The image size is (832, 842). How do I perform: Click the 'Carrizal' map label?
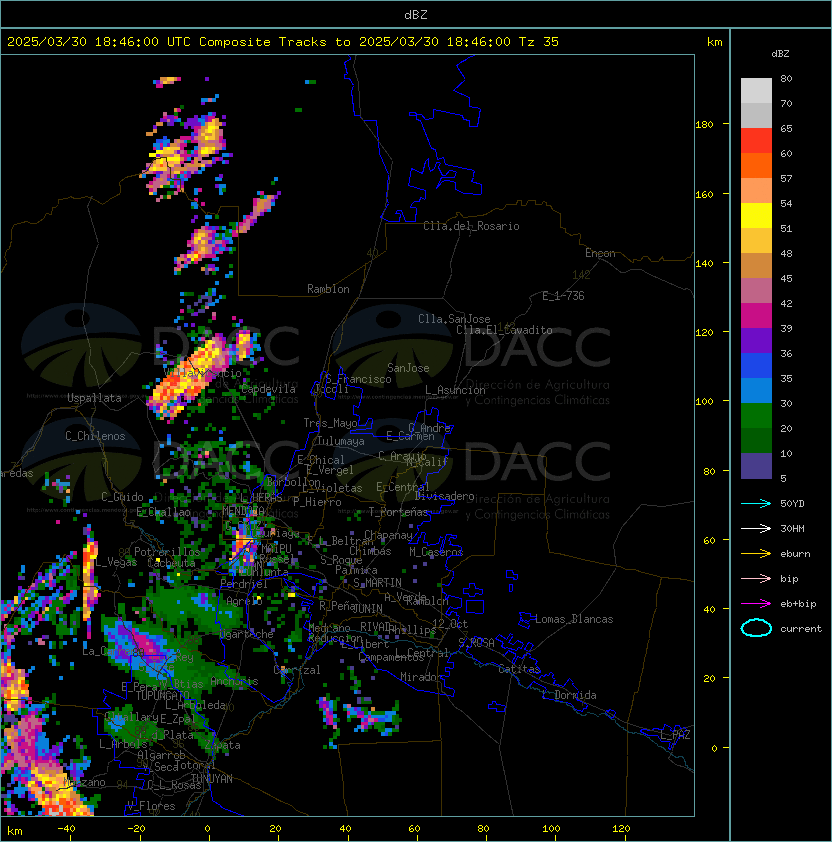[297, 670]
